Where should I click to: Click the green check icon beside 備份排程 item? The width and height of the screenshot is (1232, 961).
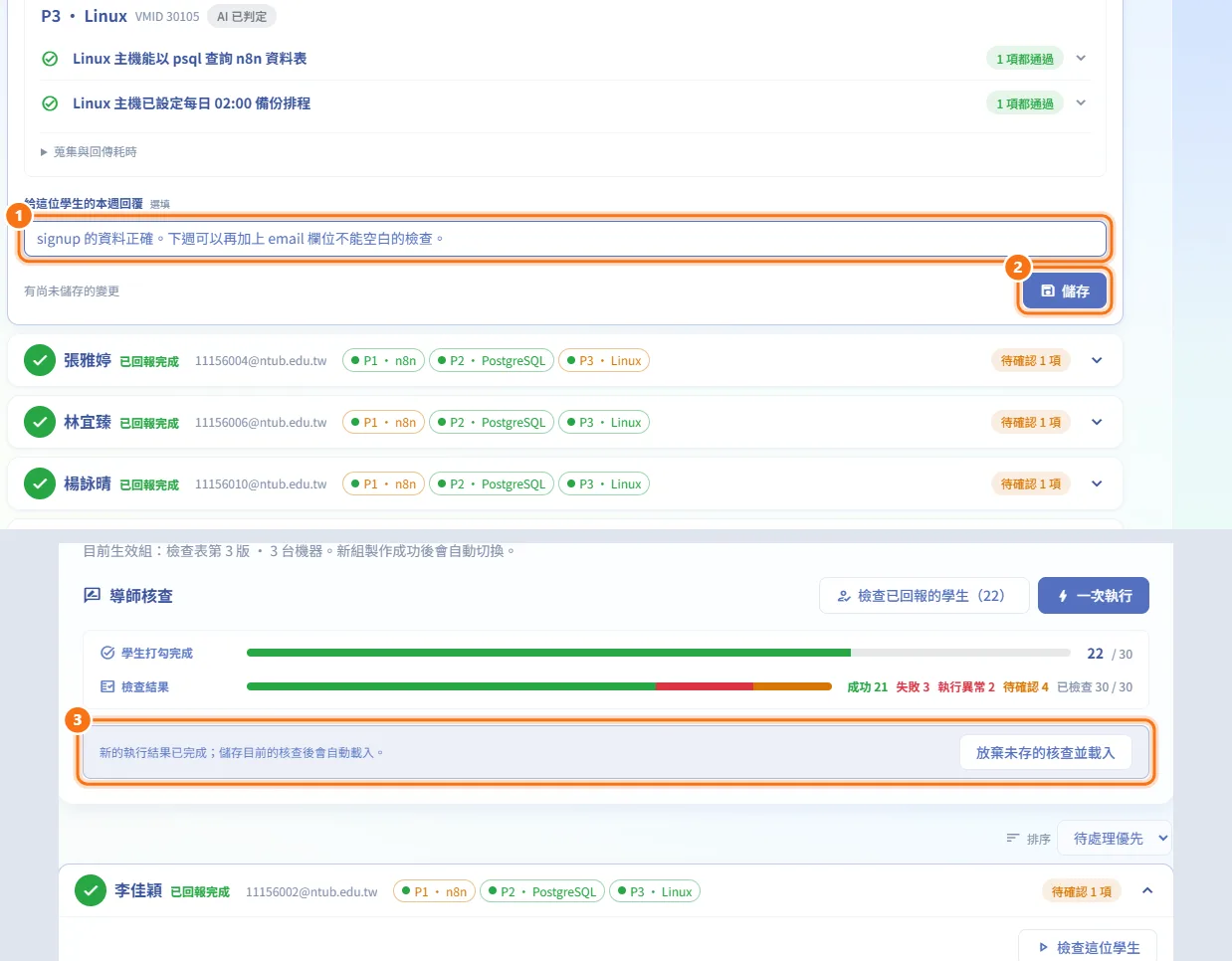click(50, 103)
